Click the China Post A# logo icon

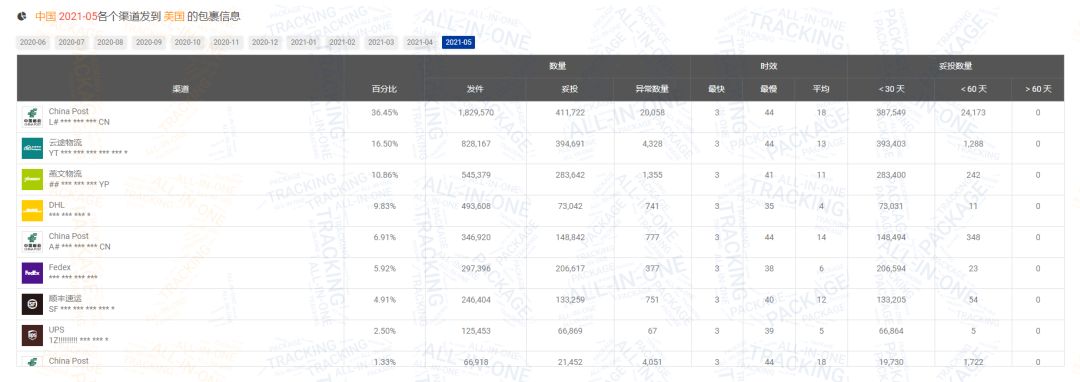(32, 242)
